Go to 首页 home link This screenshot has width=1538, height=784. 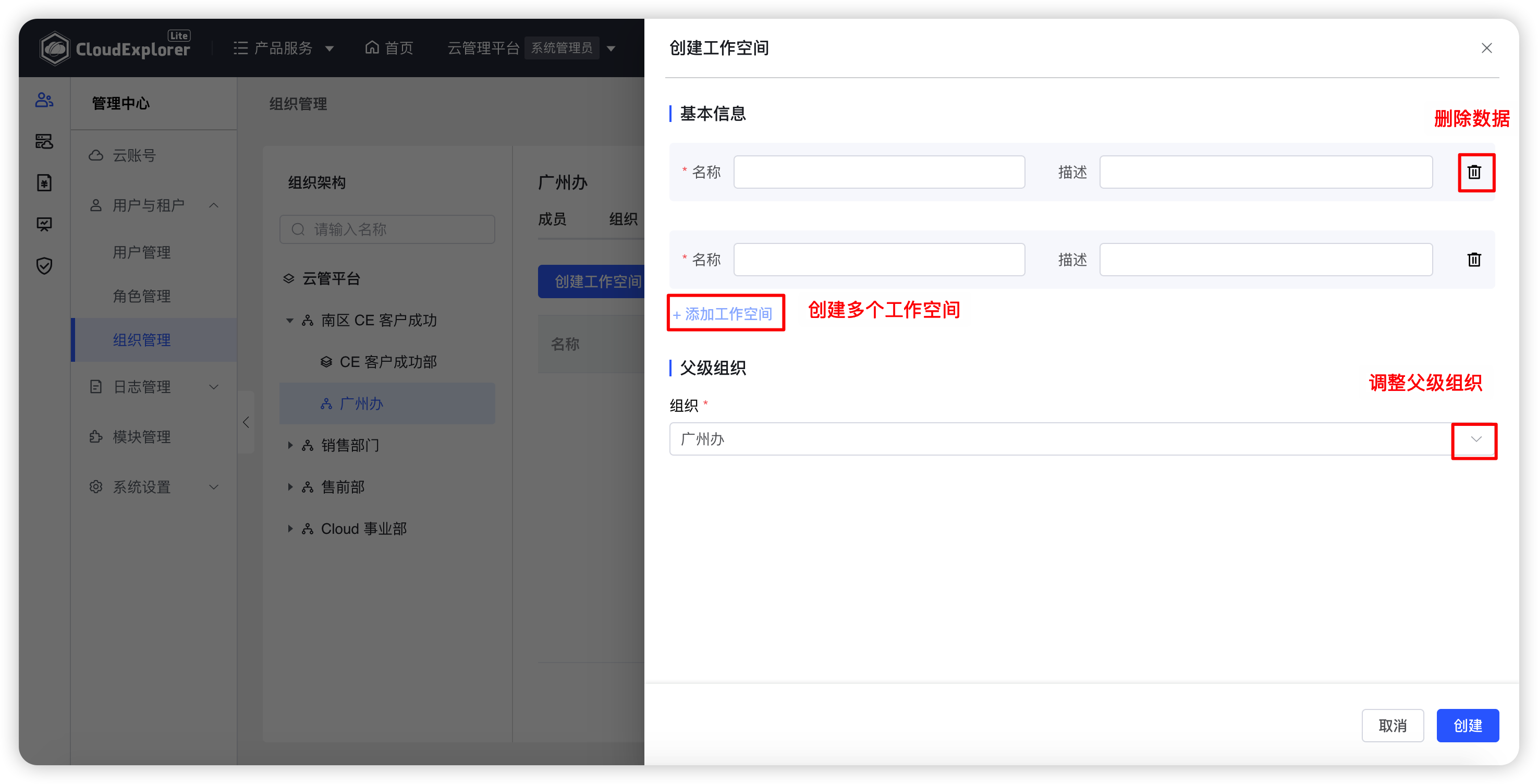coord(389,48)
